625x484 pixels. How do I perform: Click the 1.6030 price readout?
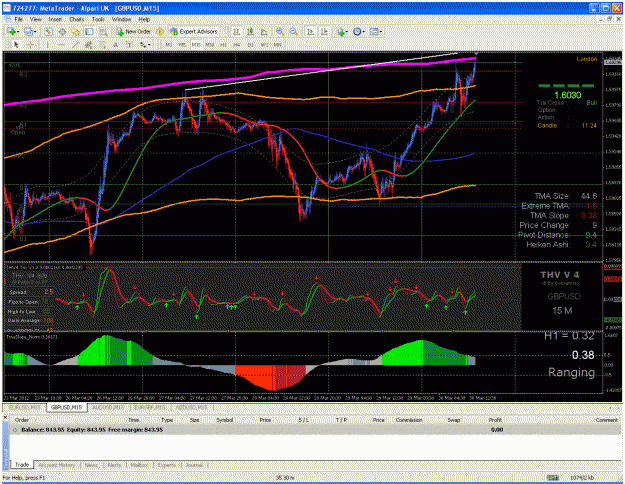pos(568,95)
